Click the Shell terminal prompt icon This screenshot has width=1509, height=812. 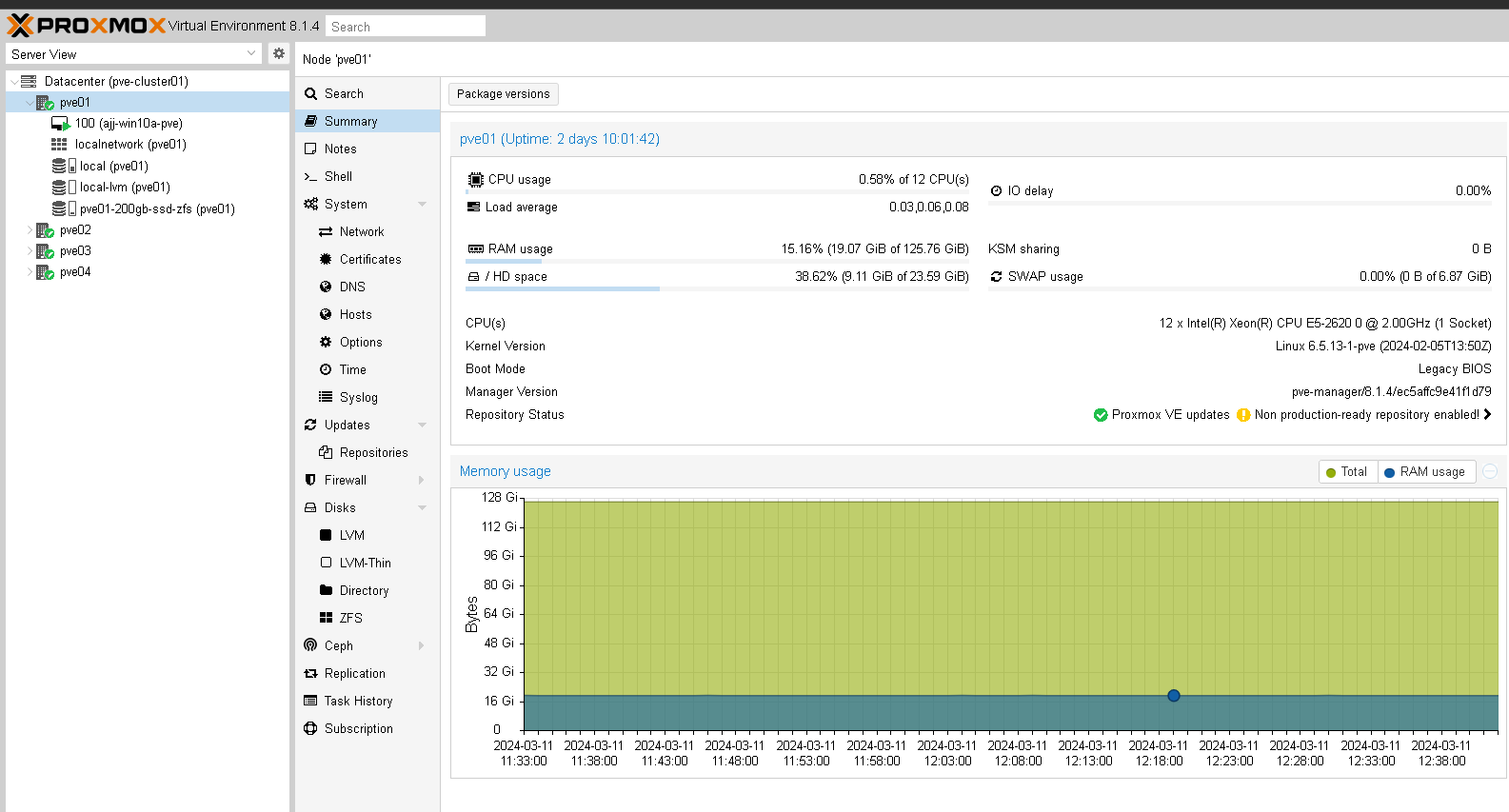(310, 177)
